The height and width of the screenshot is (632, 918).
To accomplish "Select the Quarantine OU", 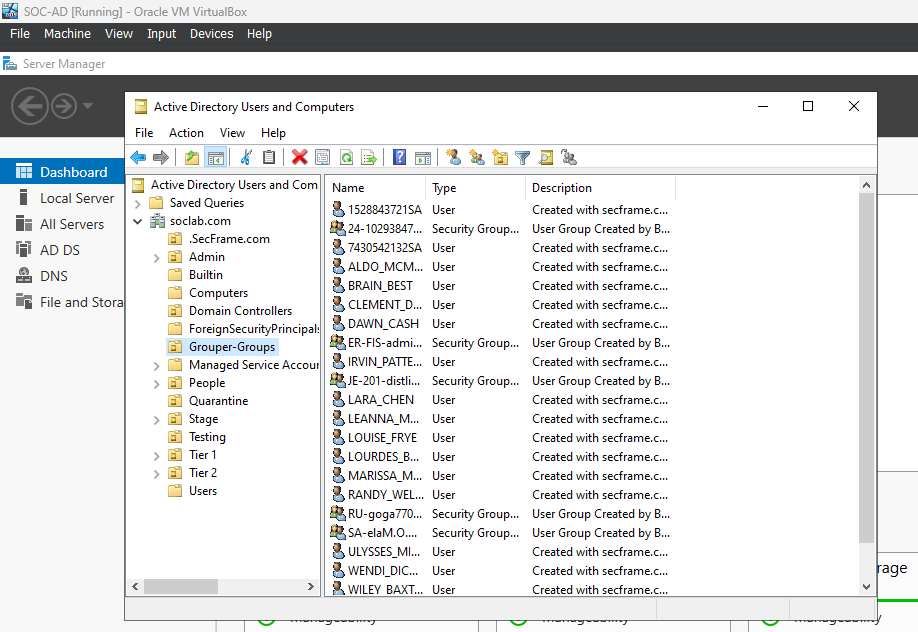I will (x=218, y=401).
